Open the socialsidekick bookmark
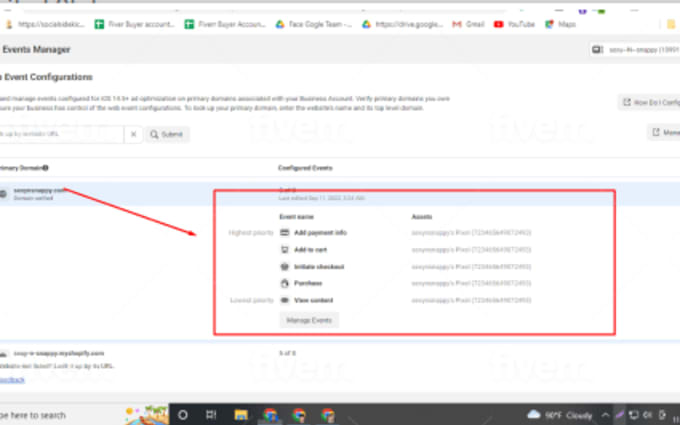Screen dimensions: 680x425 point(45,24)
